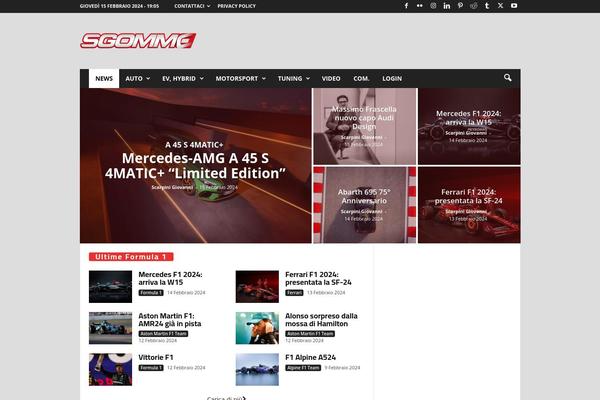
Task: Click the Alpine A524 thumbnail
Action: pyautogui.click(x=257, y=369)
